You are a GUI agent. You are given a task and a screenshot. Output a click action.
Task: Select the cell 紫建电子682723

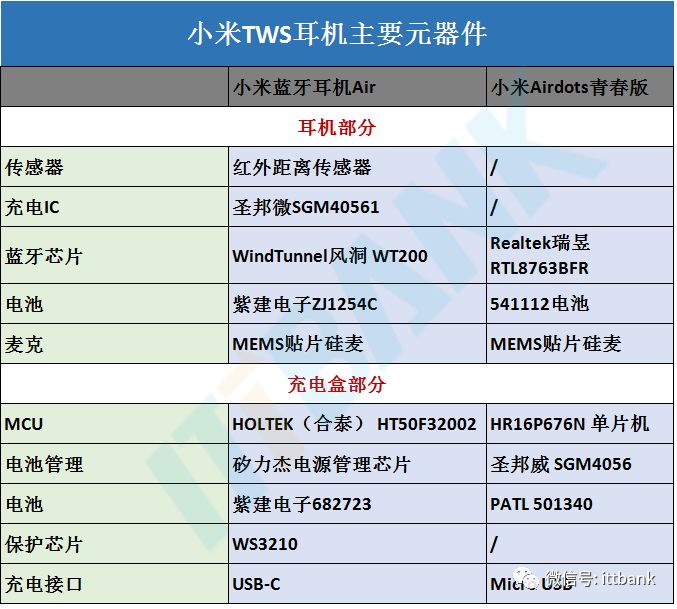click(357, 504)
